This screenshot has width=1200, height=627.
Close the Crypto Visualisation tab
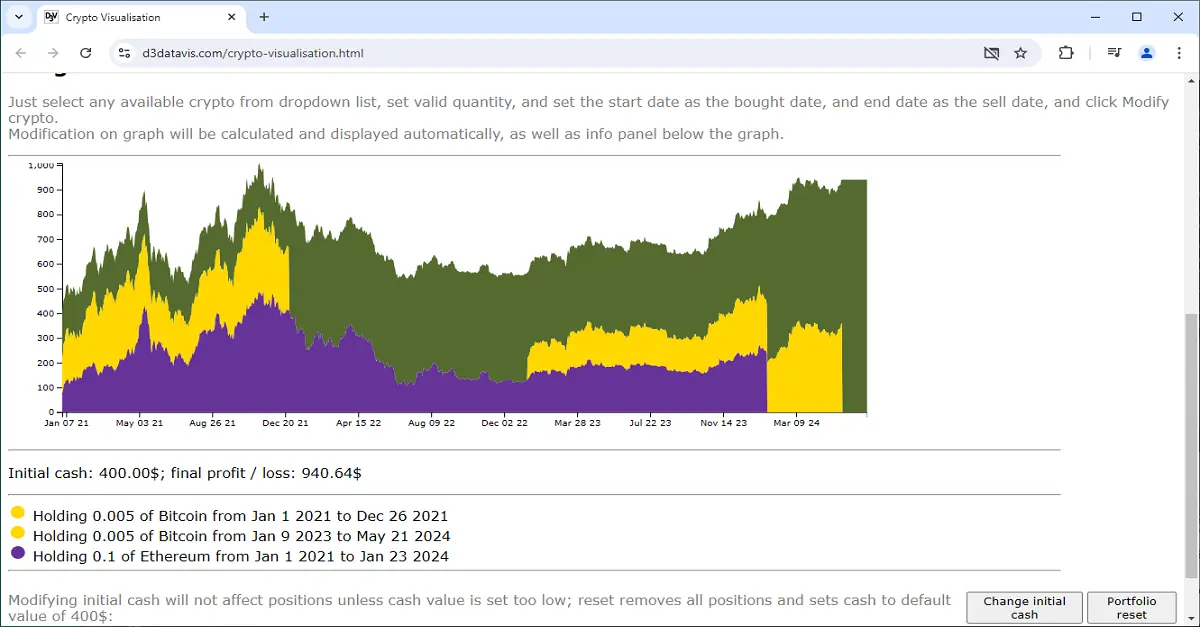tap(231, 17)
